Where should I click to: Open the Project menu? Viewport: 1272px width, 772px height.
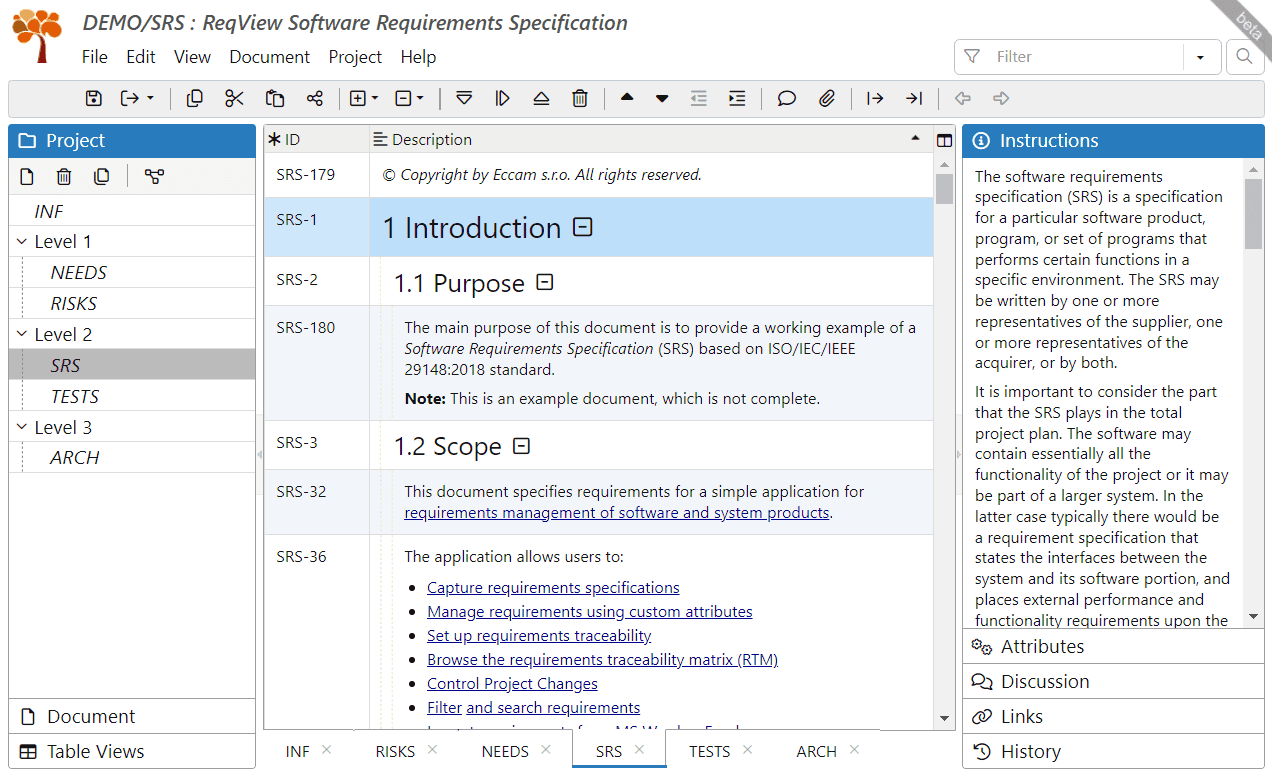pos(355,57)
